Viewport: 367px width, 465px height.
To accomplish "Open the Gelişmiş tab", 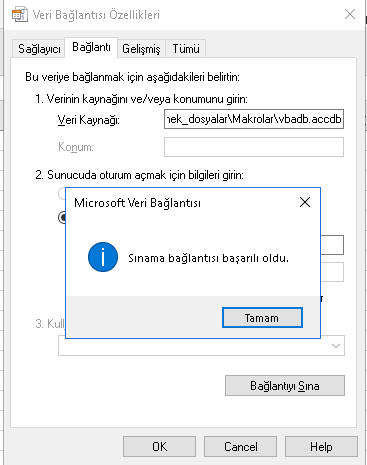I will (141, 49).
